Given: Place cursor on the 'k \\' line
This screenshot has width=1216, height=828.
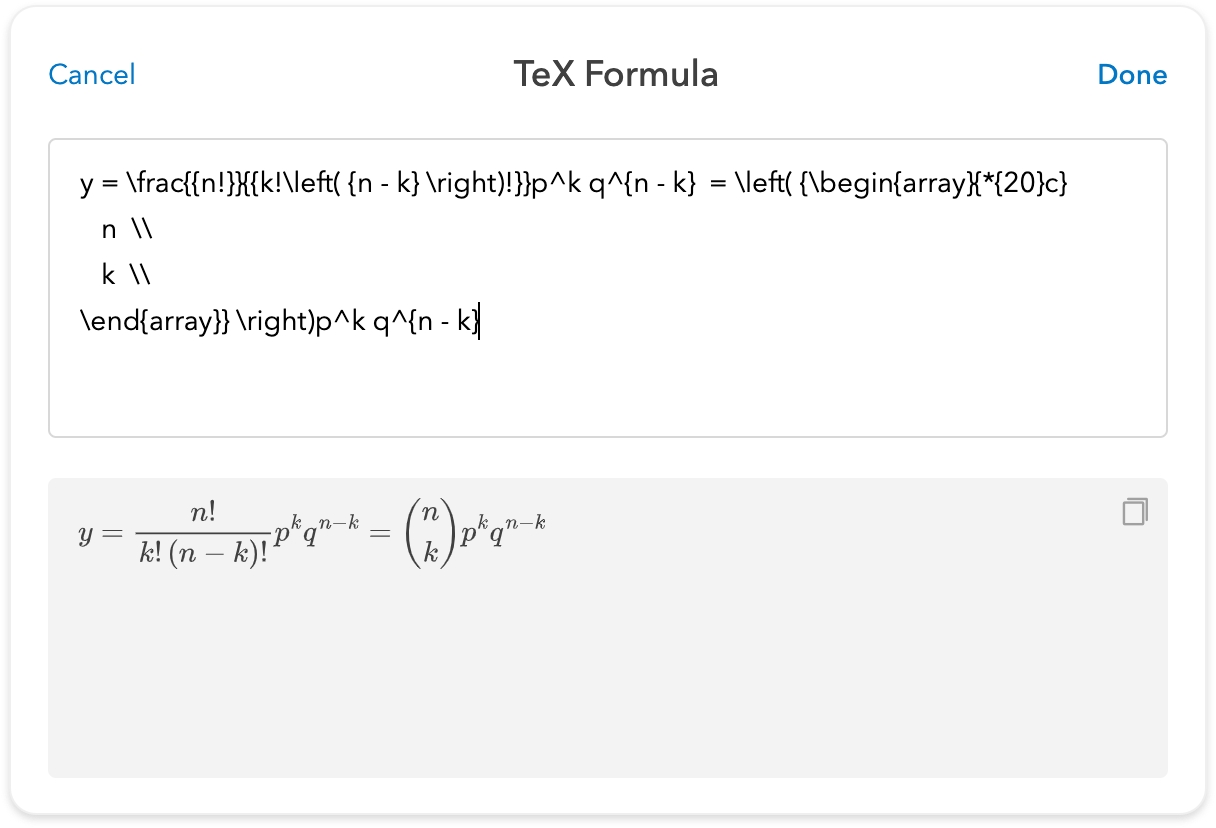Looking at the screenshot, I should [126, 275].
